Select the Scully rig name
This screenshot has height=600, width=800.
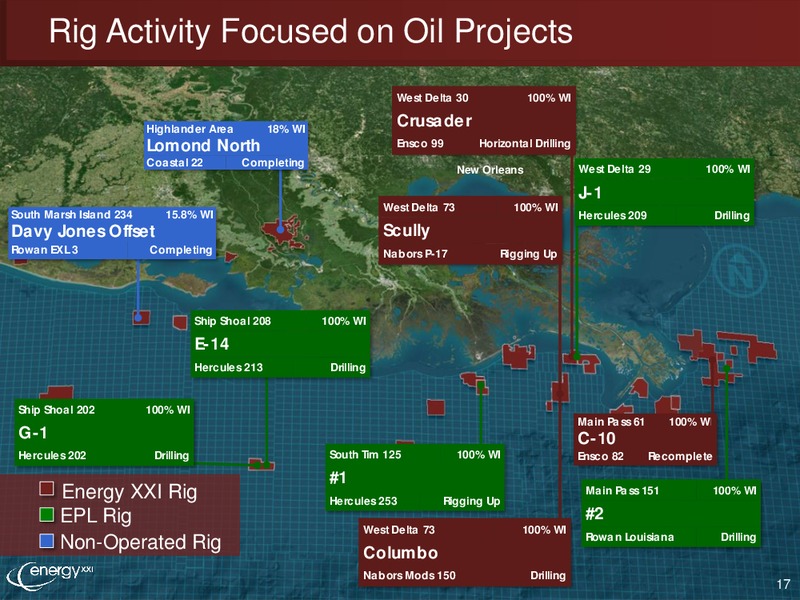tap(406, 231)
